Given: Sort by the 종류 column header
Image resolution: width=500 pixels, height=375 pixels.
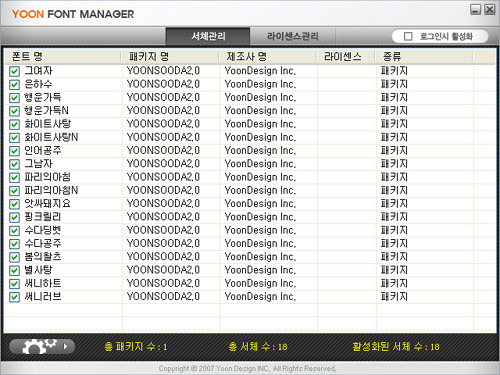Looking at the screenshot, I should coord(424,56).
